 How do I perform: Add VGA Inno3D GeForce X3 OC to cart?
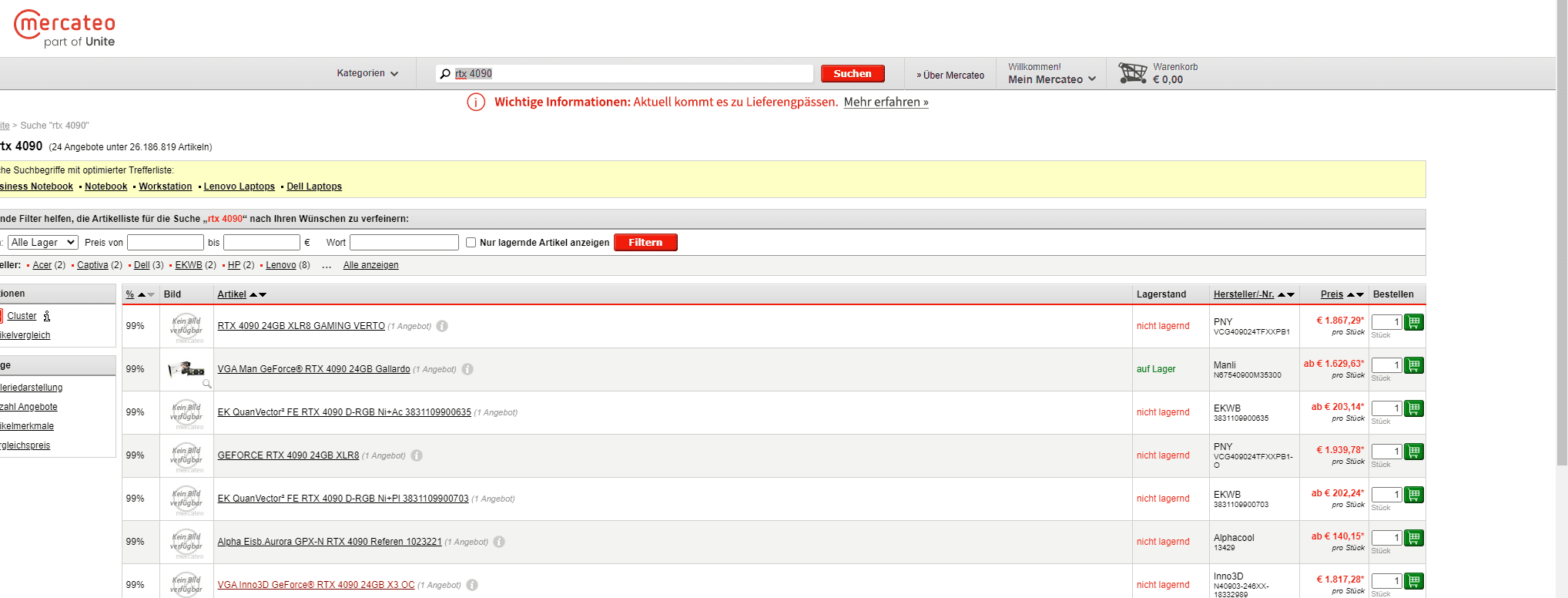point(1414,581)
